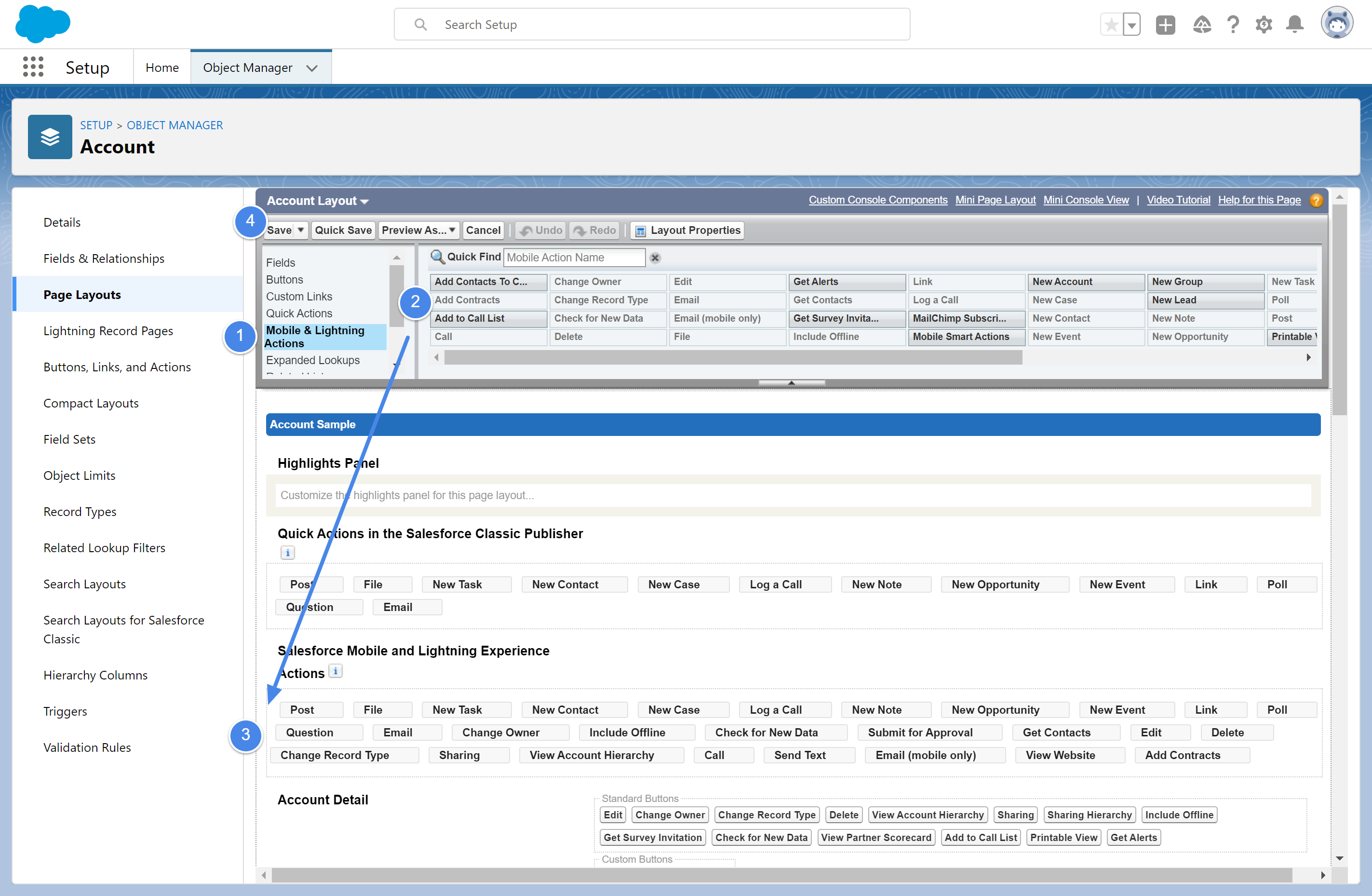Select Details in the sidebar
Screen dimensions: 1372x896
62,222
